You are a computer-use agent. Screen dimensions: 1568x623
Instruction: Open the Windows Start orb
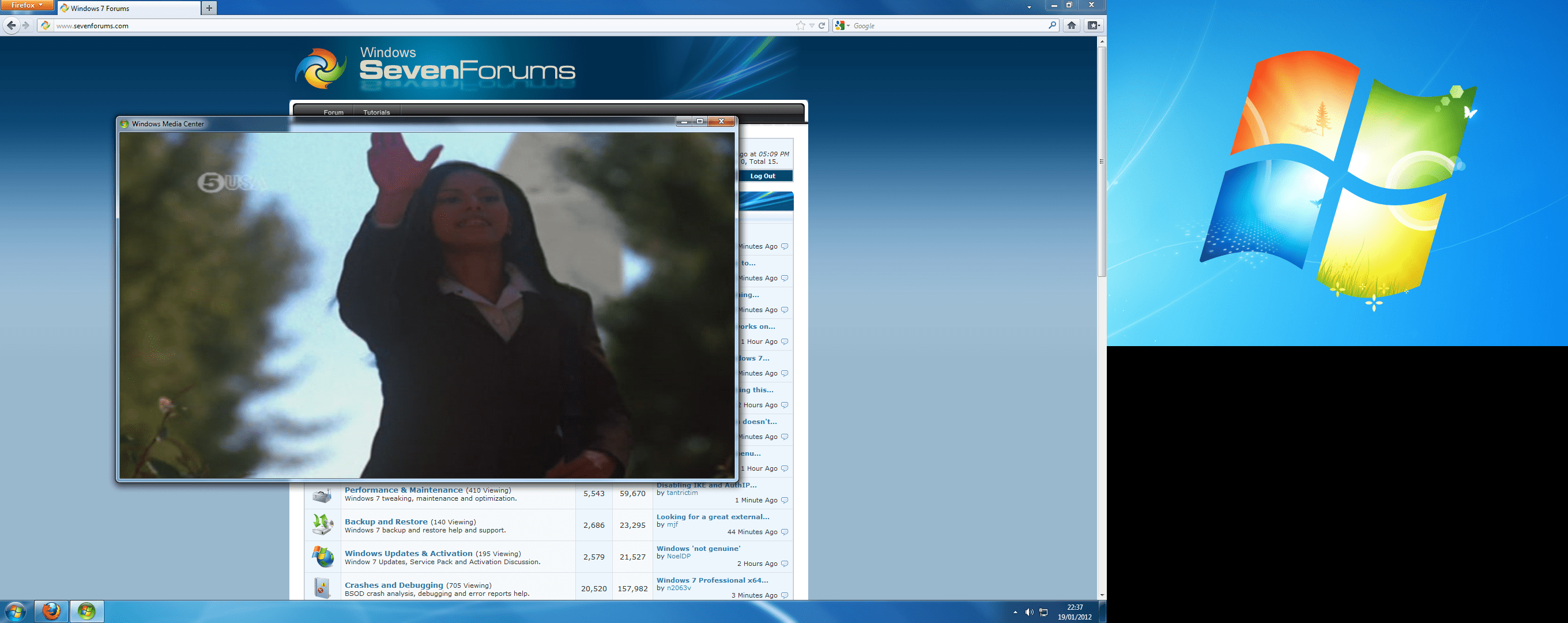[15, 611]
